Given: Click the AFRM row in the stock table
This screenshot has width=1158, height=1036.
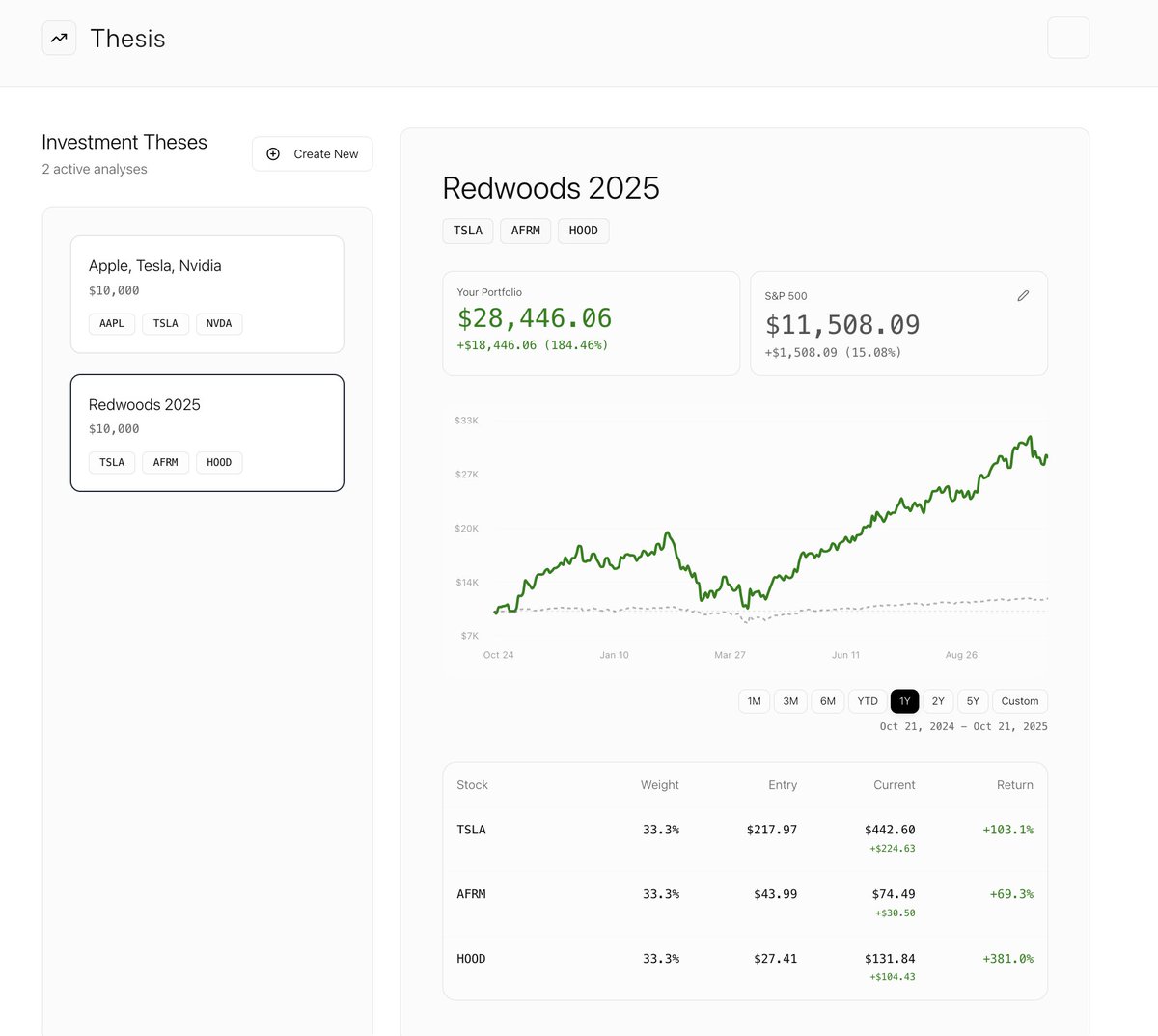Looking at the screenshot, I should 745,904.
